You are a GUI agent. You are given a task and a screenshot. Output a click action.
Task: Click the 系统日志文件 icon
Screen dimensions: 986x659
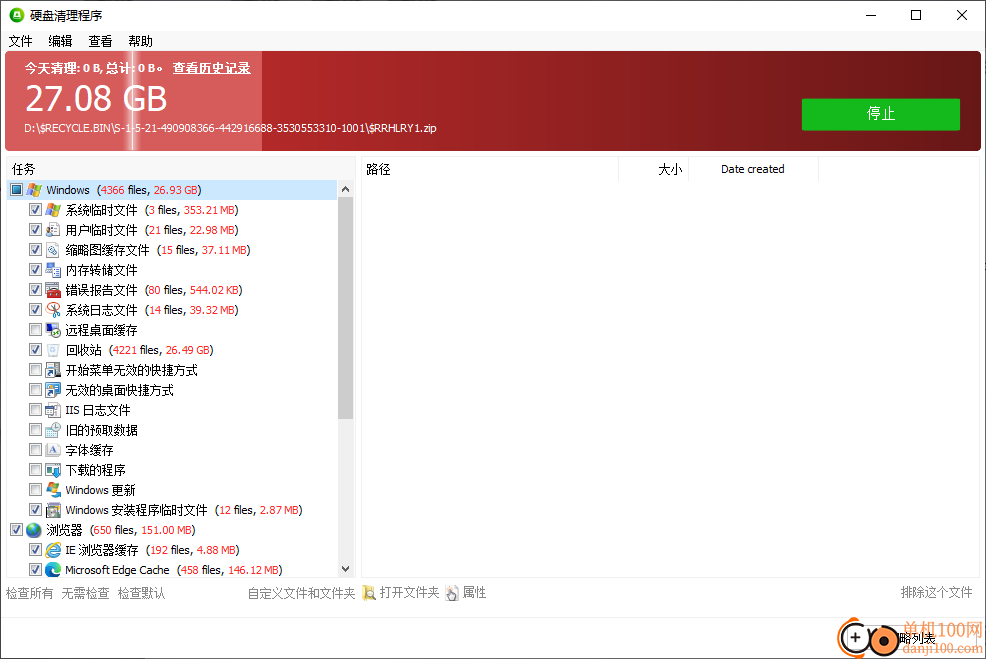pos(53,310)
